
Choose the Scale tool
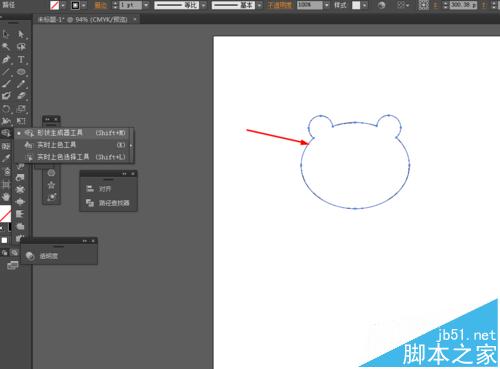(21, 109)
